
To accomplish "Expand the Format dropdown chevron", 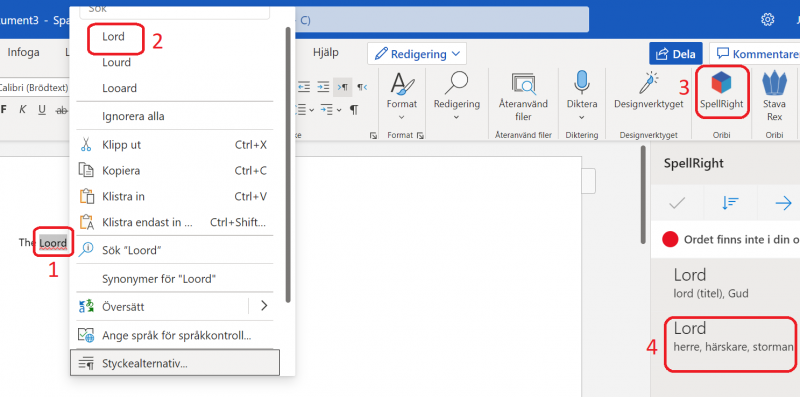I will [402, 117].
